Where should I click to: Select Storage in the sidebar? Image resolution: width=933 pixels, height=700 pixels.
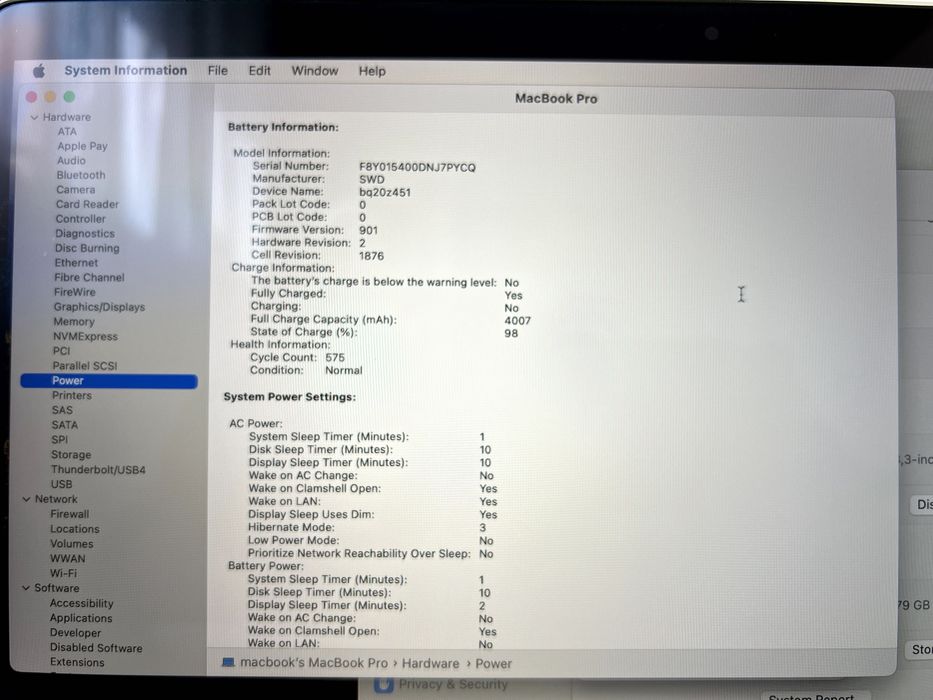coord(71,455)
